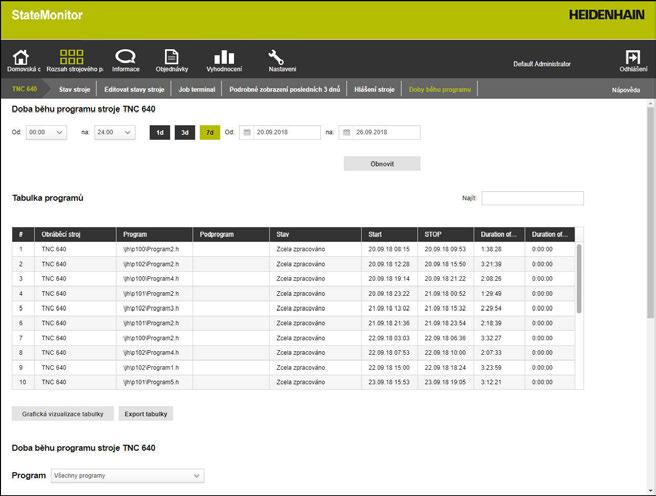Sort by the Start column header

tap(390, 235)
